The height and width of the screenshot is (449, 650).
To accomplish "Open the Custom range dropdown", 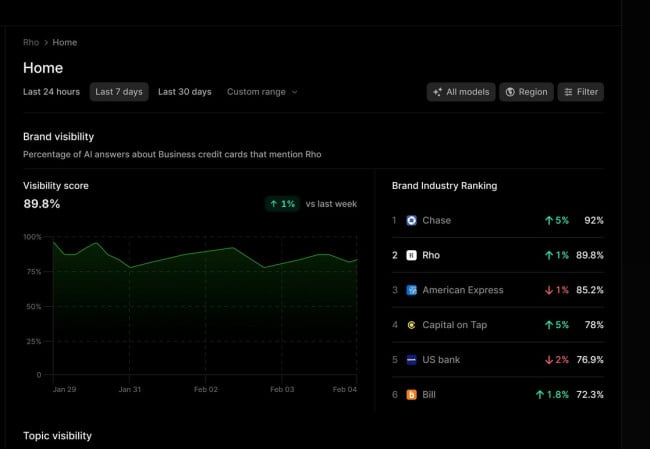I will (x=262, y=92).
